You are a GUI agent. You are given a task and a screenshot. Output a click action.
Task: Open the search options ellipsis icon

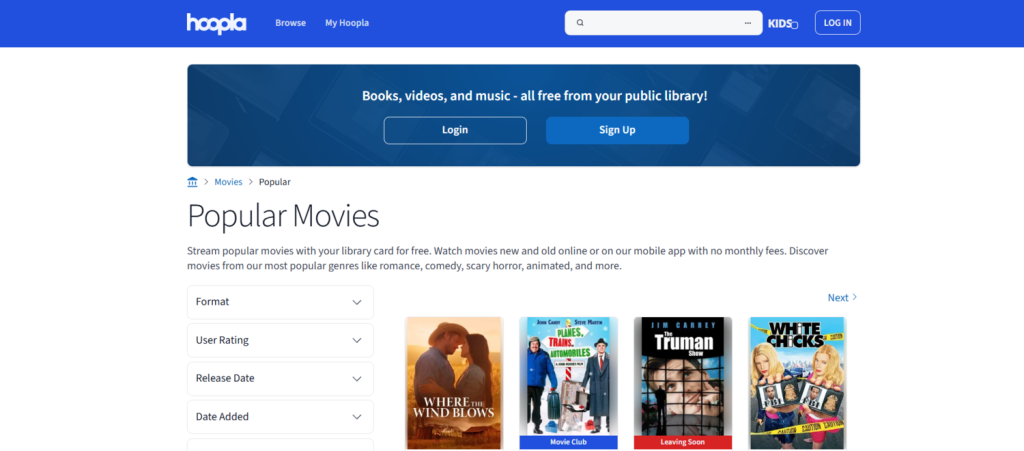[x=748, y=23]
